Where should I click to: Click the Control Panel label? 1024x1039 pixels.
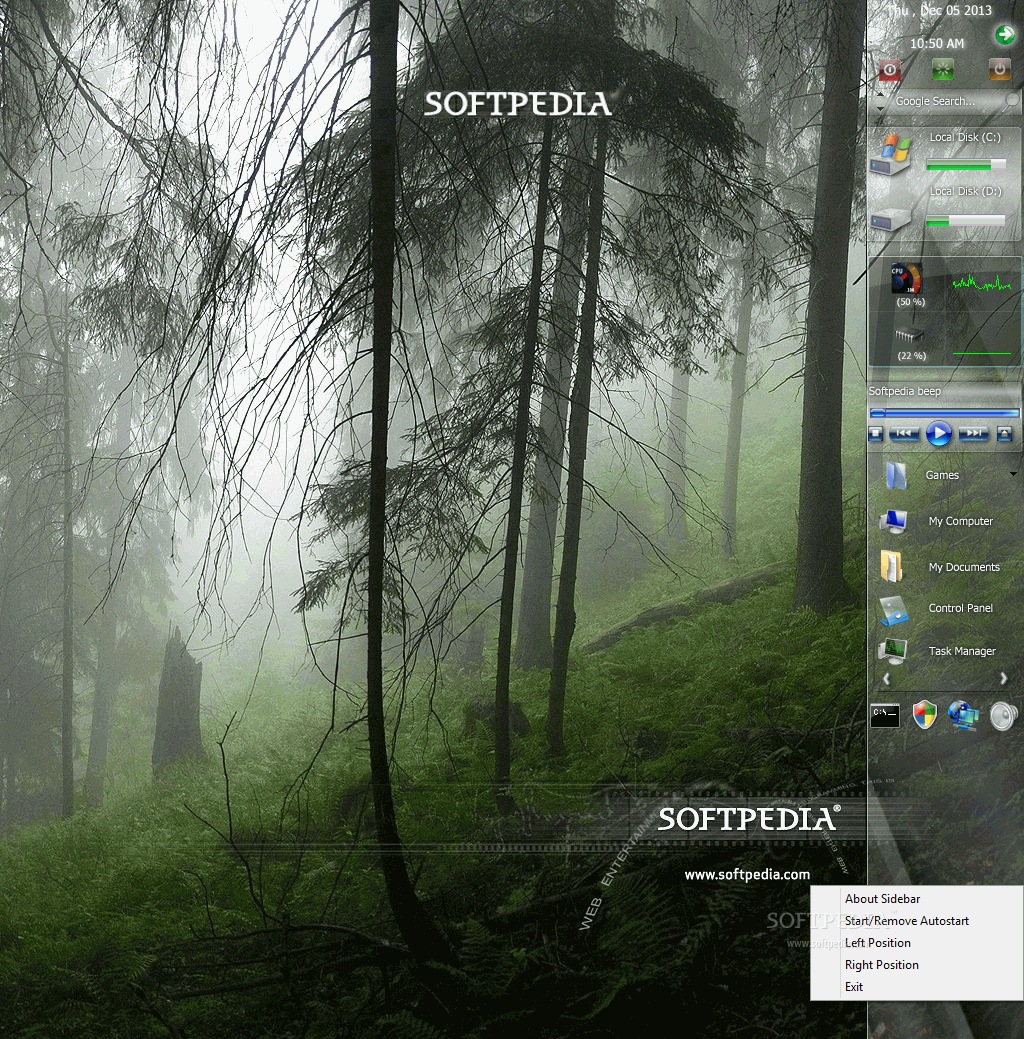(x=960, y=608)
